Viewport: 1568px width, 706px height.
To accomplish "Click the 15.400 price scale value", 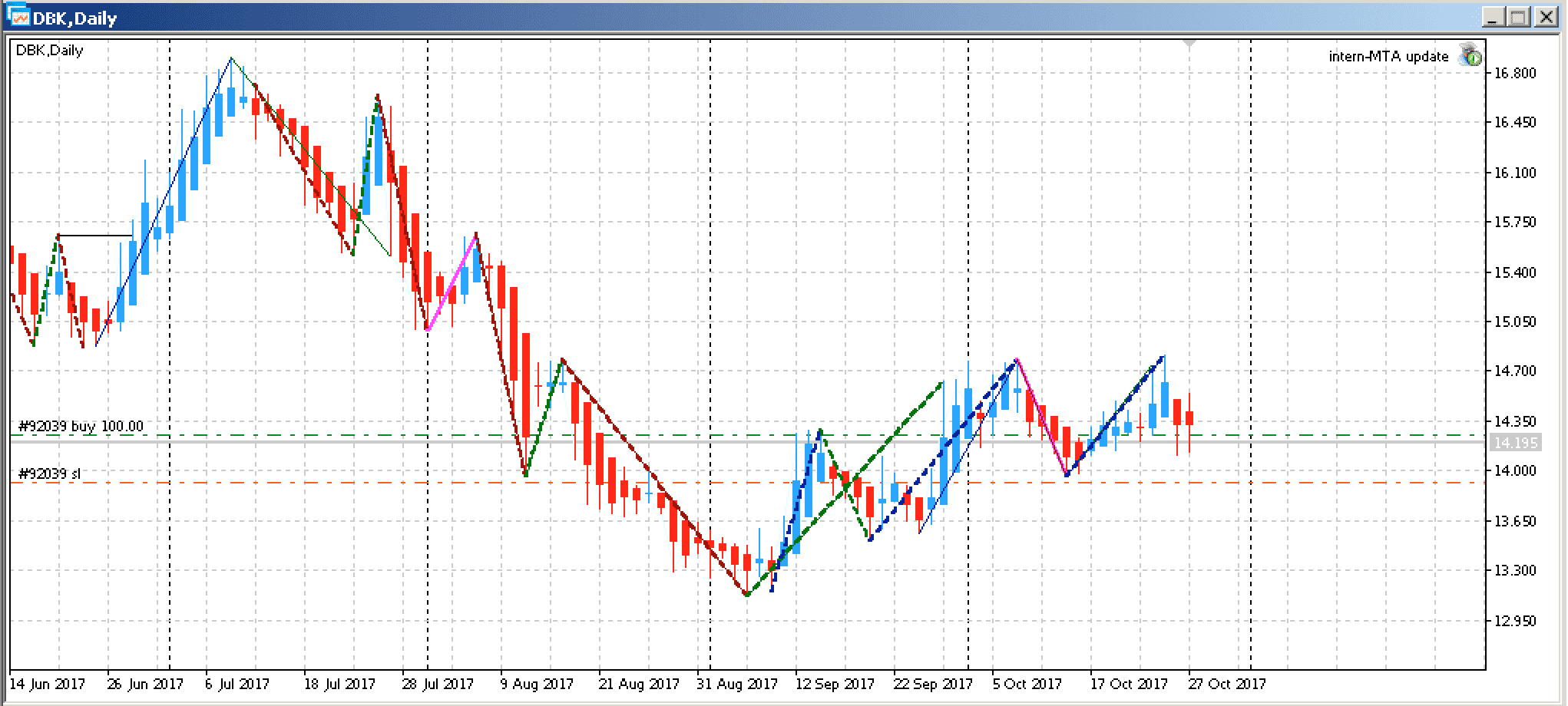I will point(1515,273).
